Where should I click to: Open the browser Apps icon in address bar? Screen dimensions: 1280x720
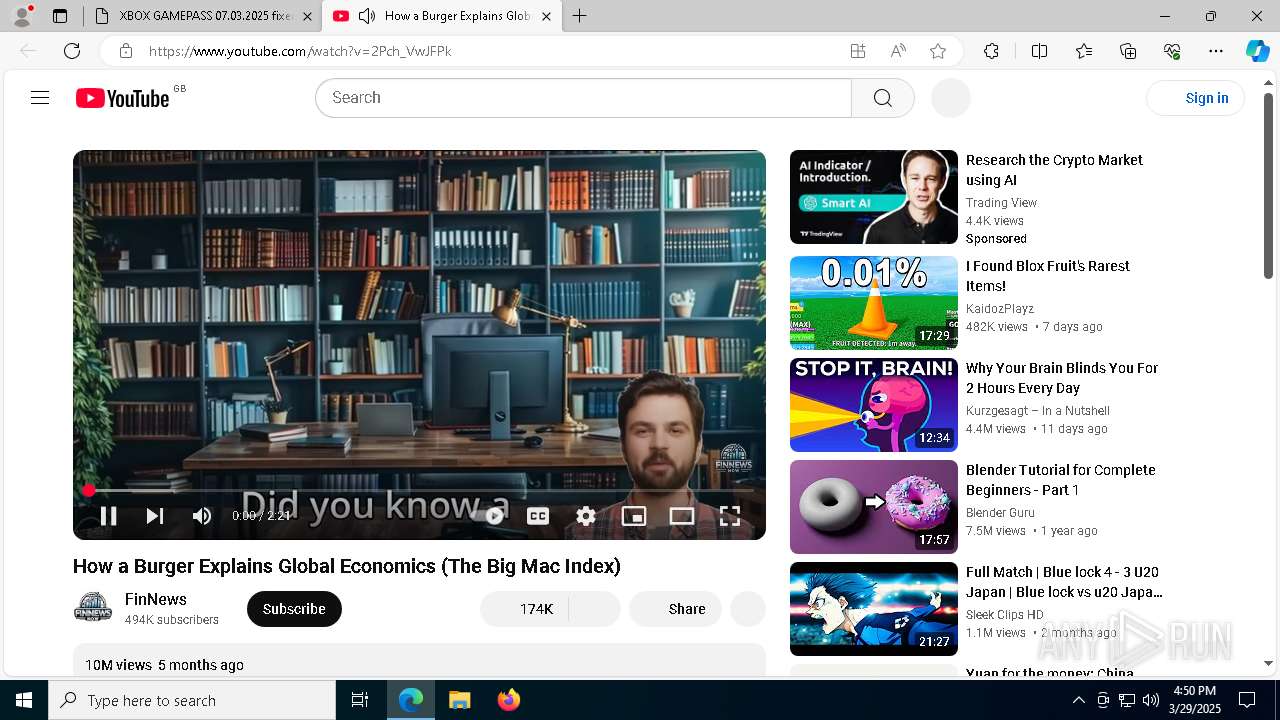(x=857, y=51)
